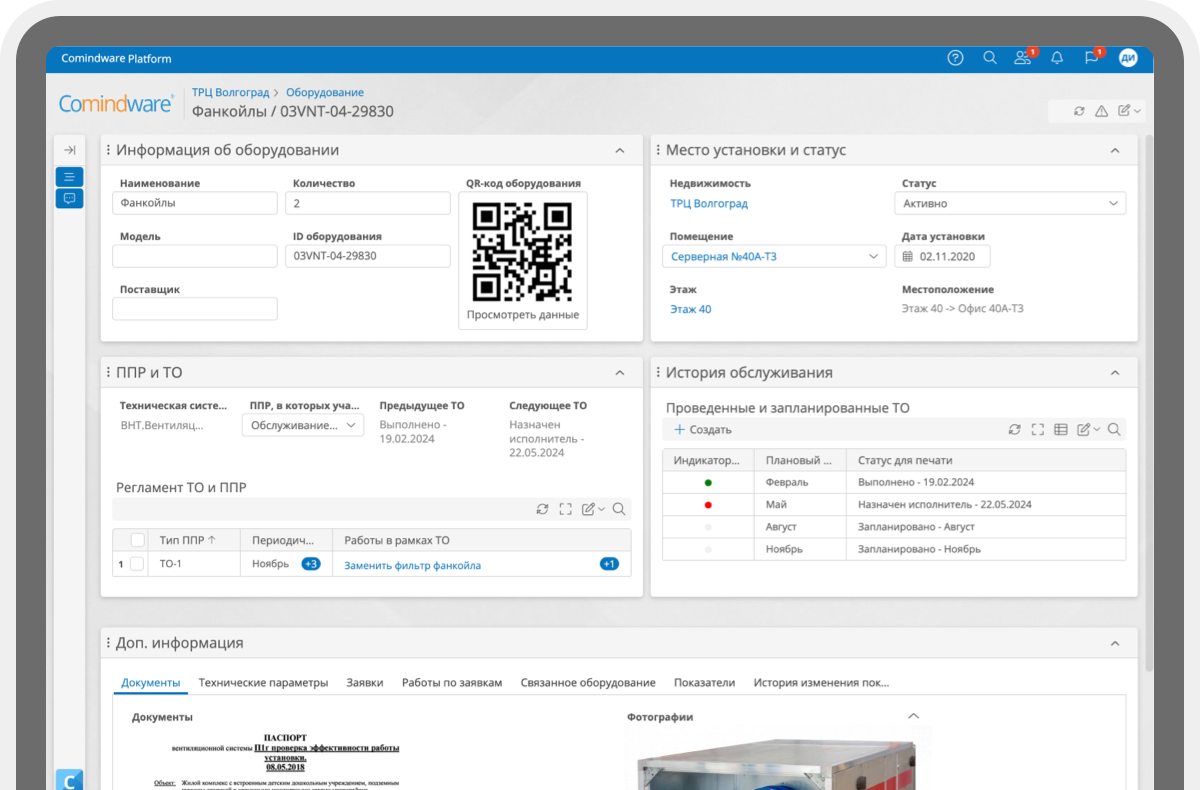The image size is (1200, 790).
Task: Click the search magnifier in top bar
Action: click(x=989, y=58)
